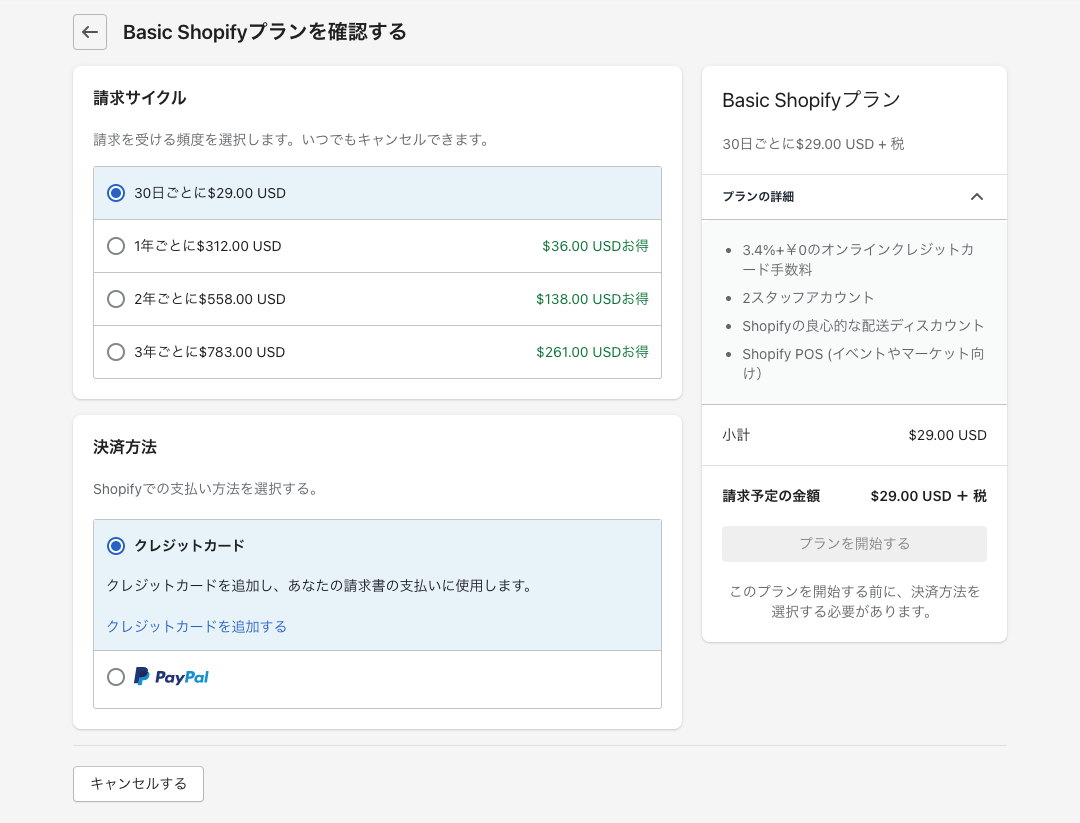Click the $261.00 USDお得 savings label

click(x=592, y=352)
